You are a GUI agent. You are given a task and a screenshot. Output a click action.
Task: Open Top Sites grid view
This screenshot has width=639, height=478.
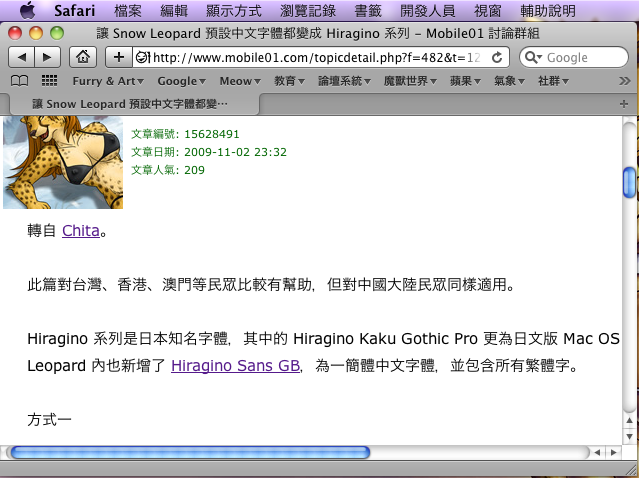coord(49,81)
